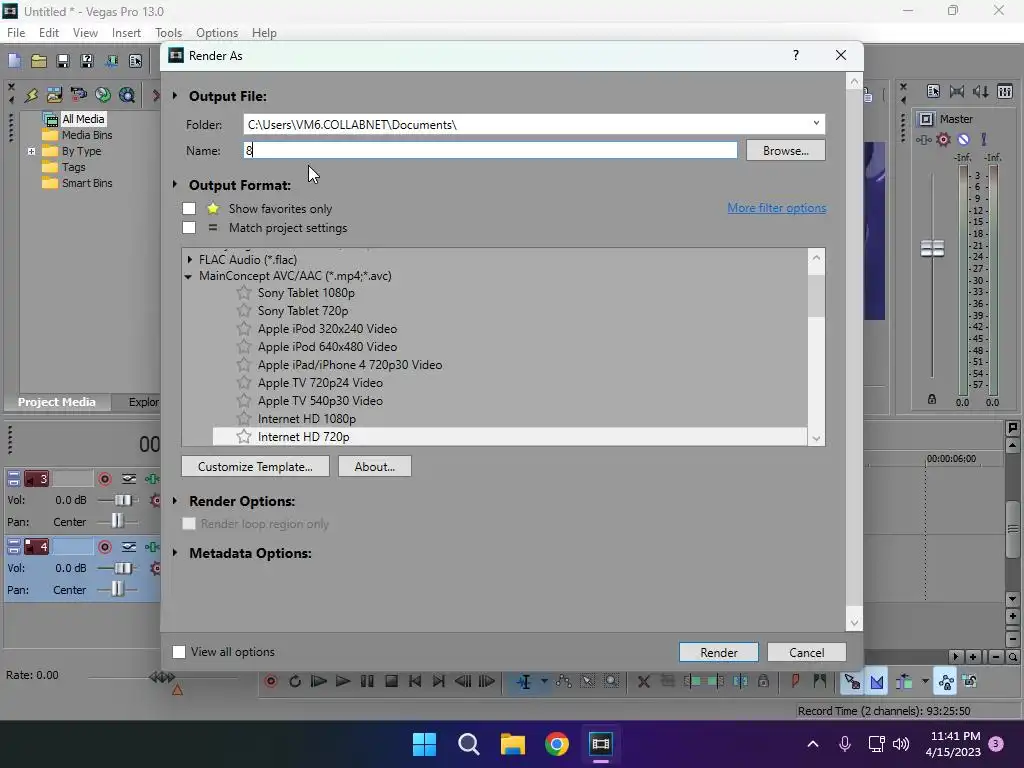Screen dimensions: 1024x768
Task: Show hidden icons in system tray
Action: tap(812, 744)
